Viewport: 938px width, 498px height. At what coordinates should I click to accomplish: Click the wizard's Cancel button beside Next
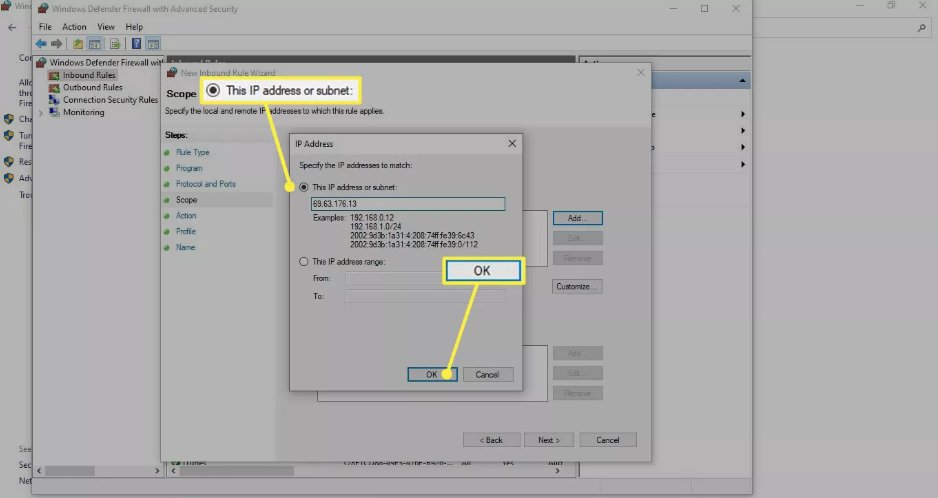coord(608,440)
